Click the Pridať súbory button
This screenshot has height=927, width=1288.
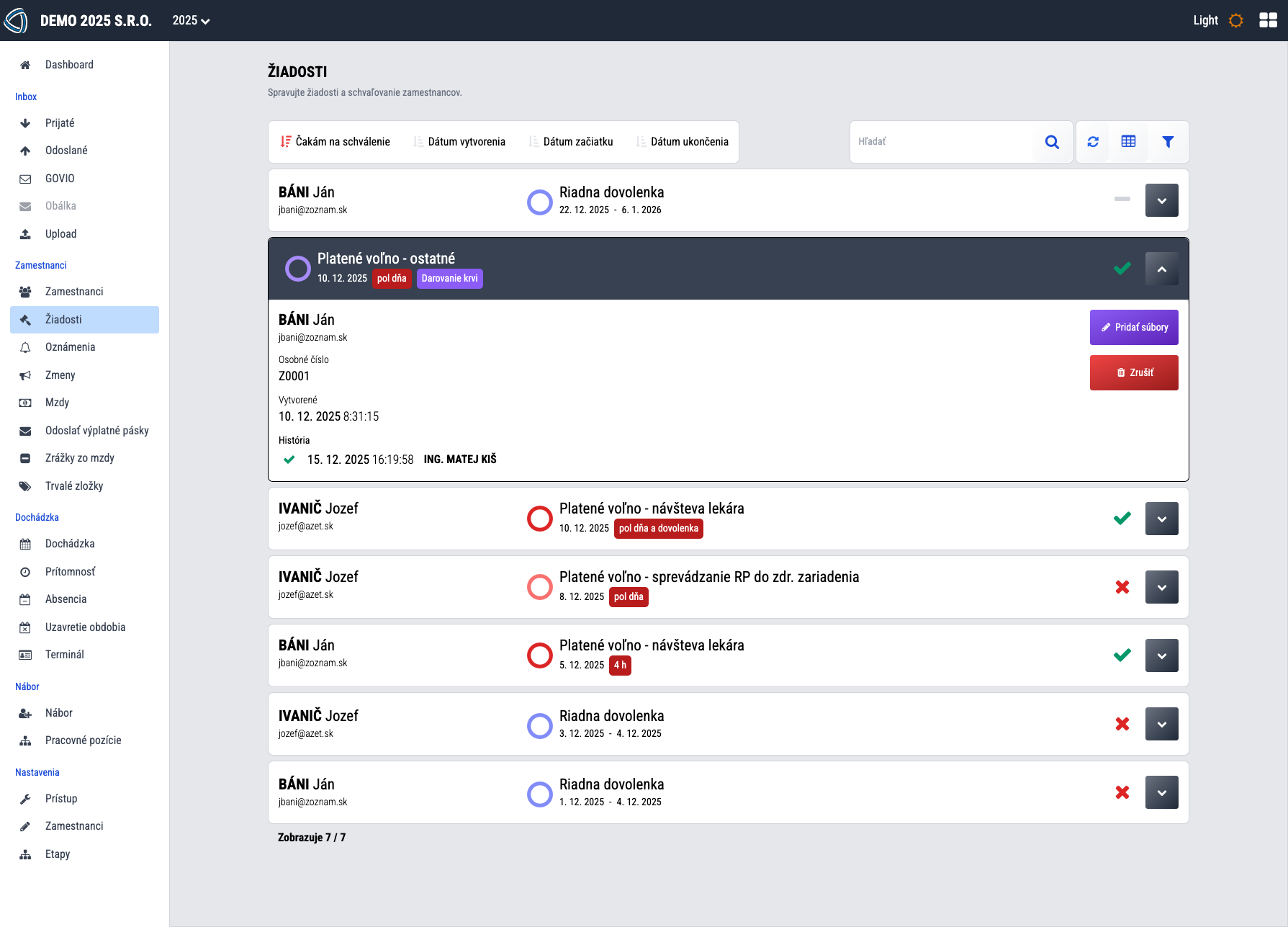[1133, 327]
